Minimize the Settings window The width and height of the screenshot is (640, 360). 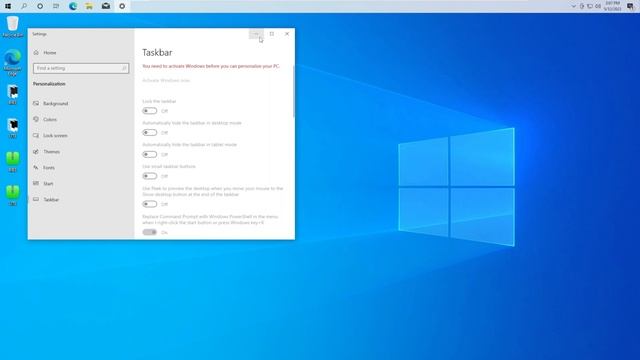[x=256, y=34]
